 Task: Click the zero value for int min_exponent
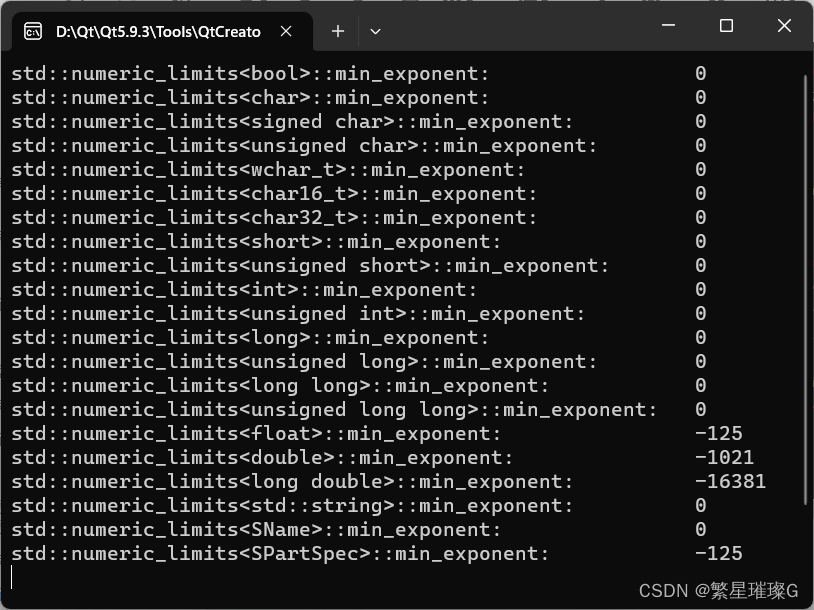[699, 289]
